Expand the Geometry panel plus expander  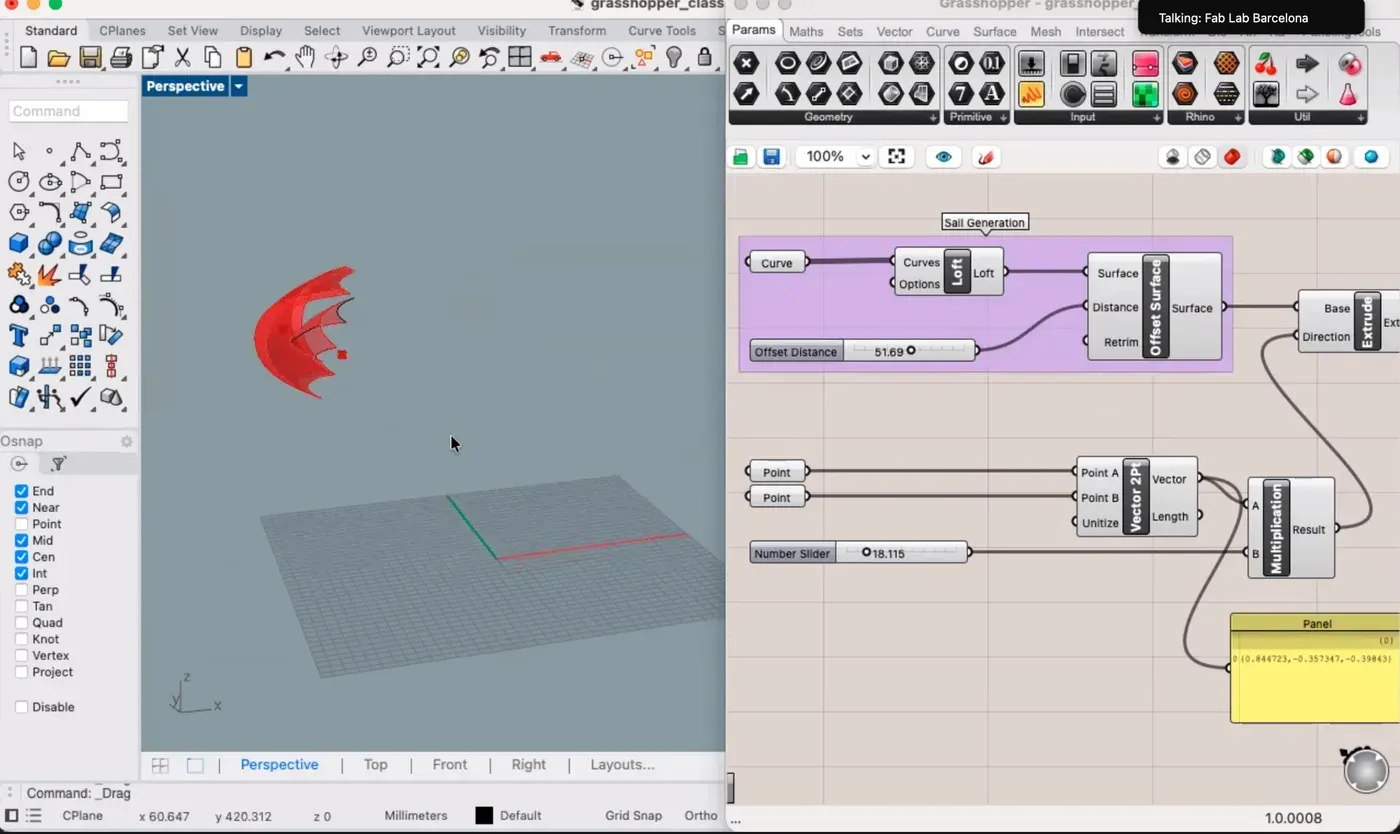[933, 118]
